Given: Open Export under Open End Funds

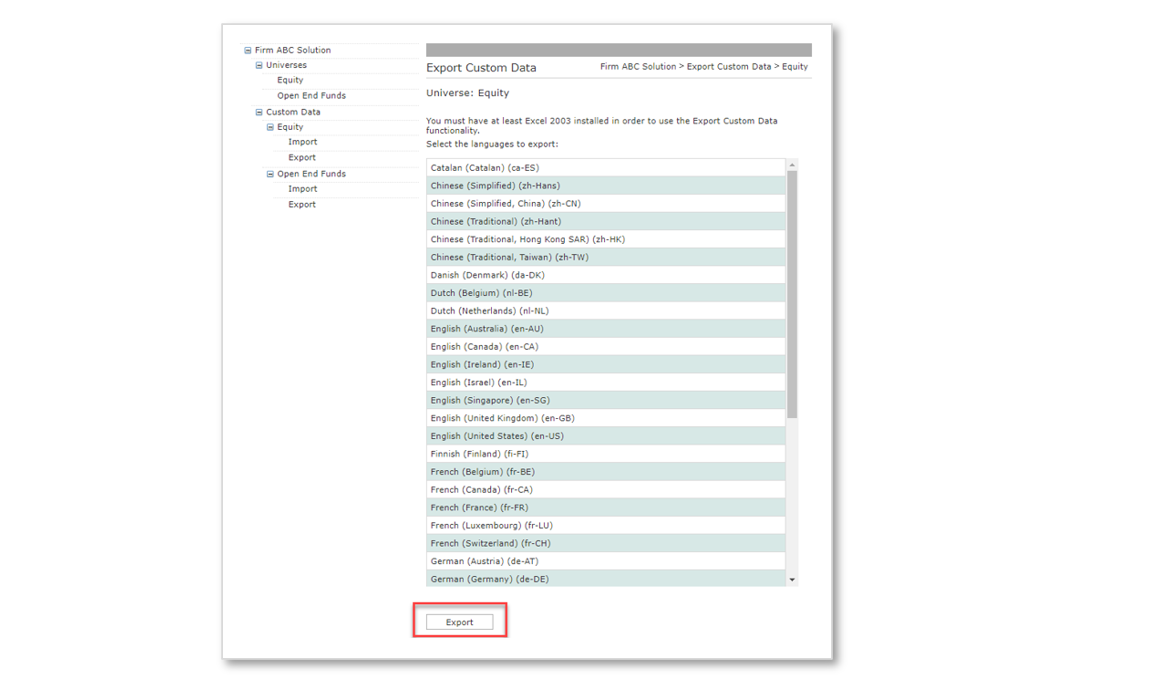Looking at the screenshot, I should pyautogui.click(x=301, y=204).
